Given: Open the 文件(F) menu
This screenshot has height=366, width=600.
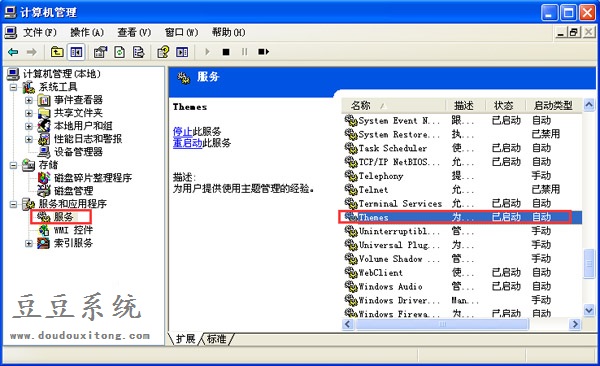Looking at the screenshot, I should [39, 33].
